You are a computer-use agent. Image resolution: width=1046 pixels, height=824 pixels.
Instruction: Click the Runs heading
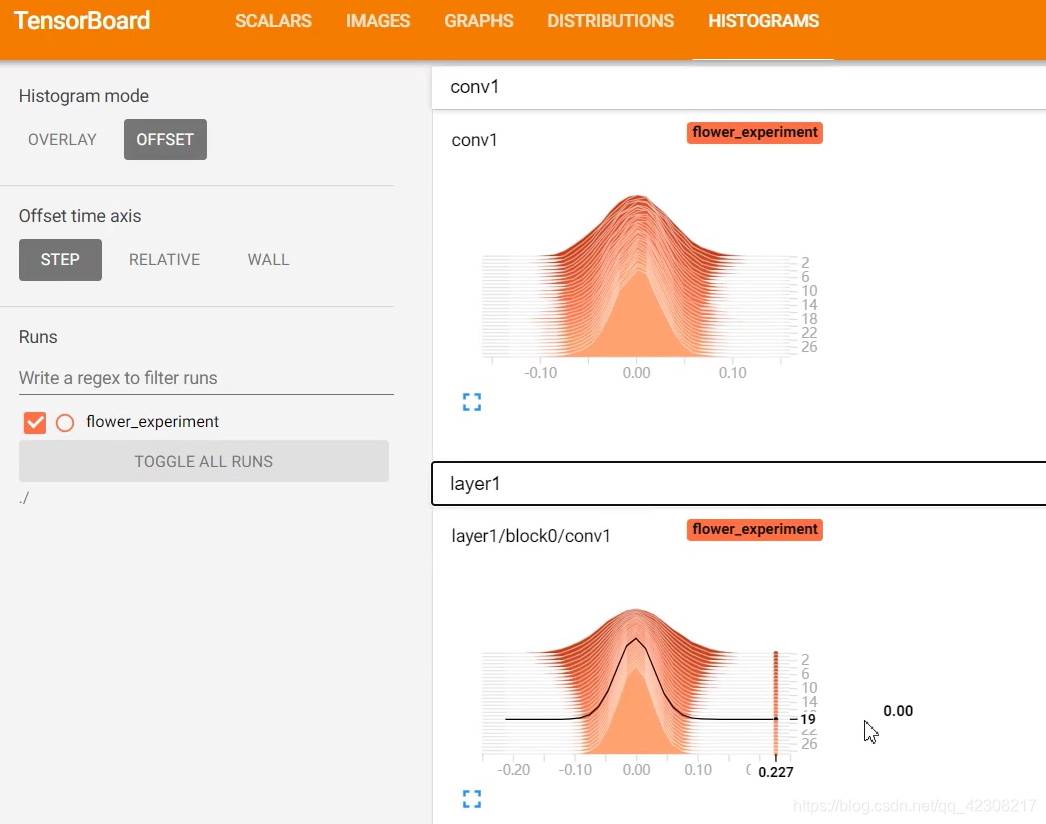point(38,337)
